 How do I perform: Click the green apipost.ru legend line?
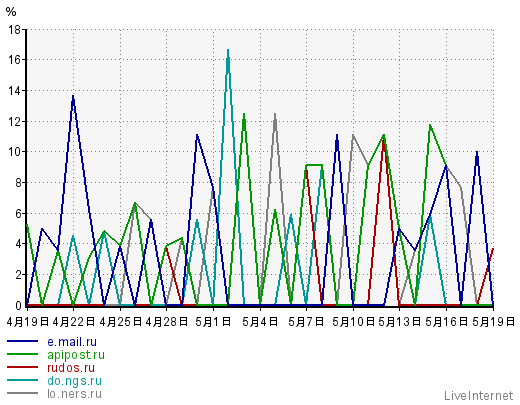point(22,354)
